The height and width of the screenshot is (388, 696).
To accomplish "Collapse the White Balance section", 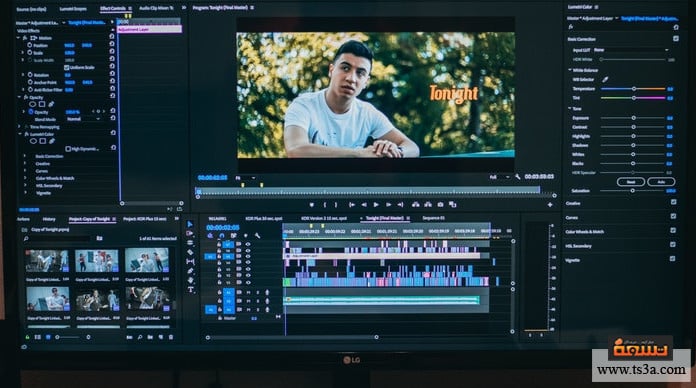I will coord(570,70).
